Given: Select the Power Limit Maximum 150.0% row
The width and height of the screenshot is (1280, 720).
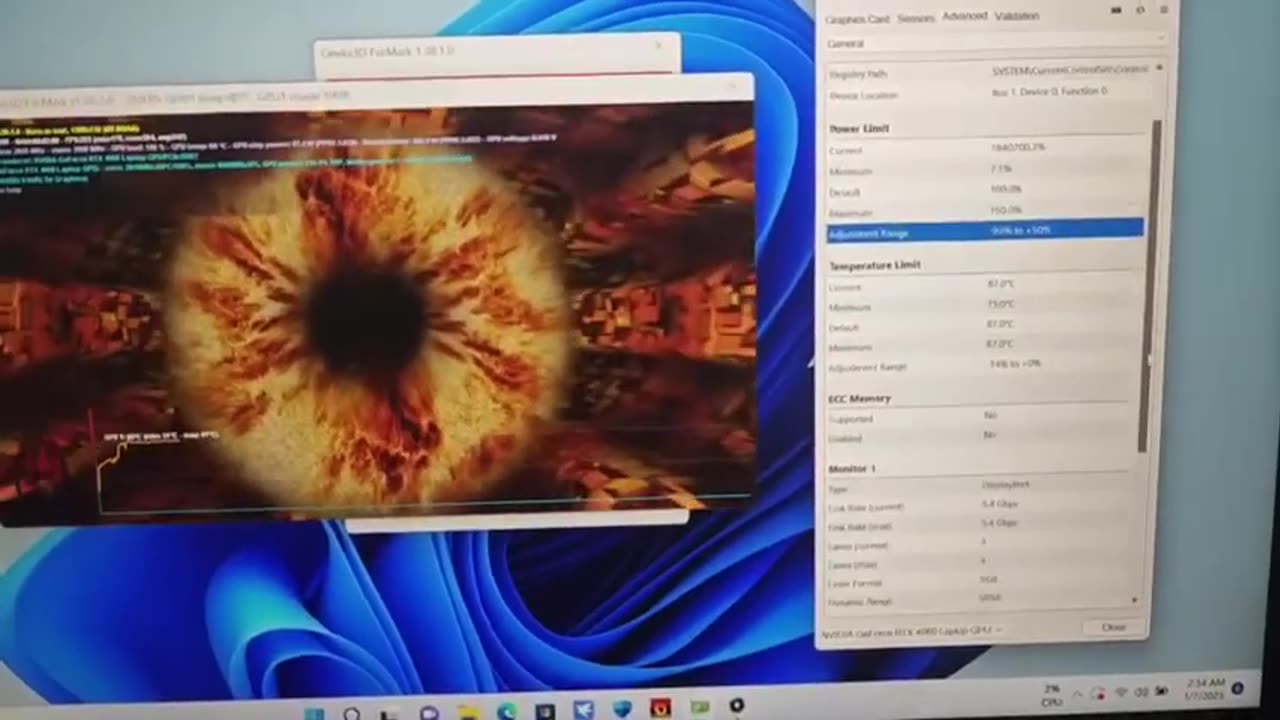Looking at the screenshot, I should pyautogui.click(x=987, y=211).
